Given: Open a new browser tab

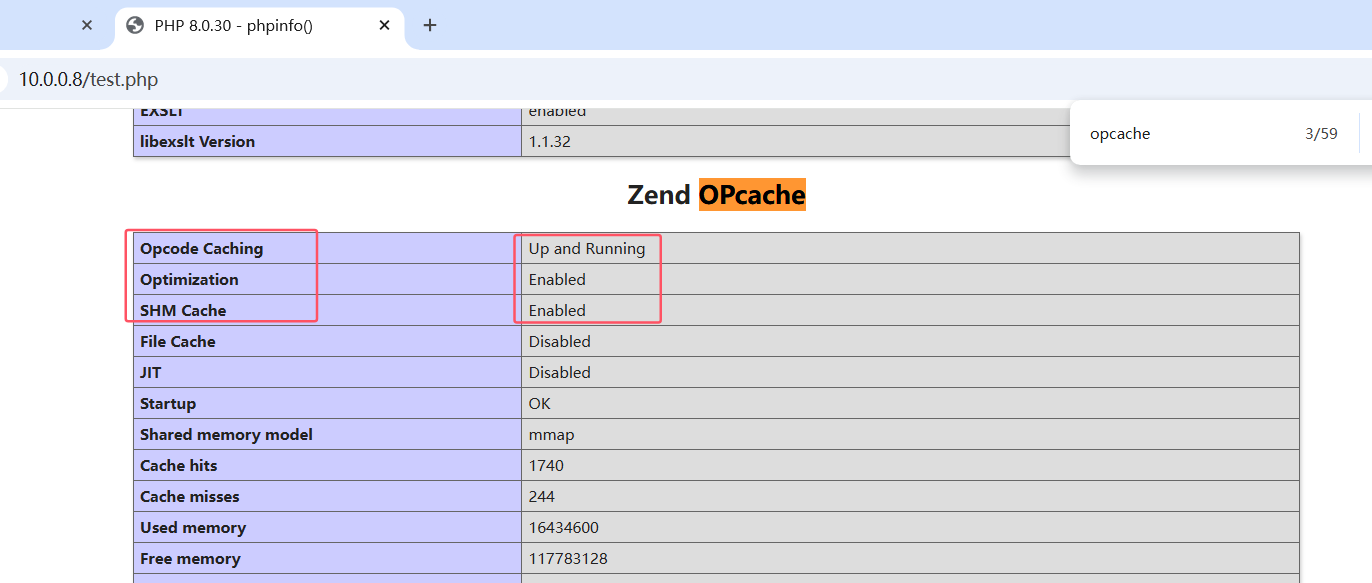Looking at the screenshot, I should coord(430,25).
